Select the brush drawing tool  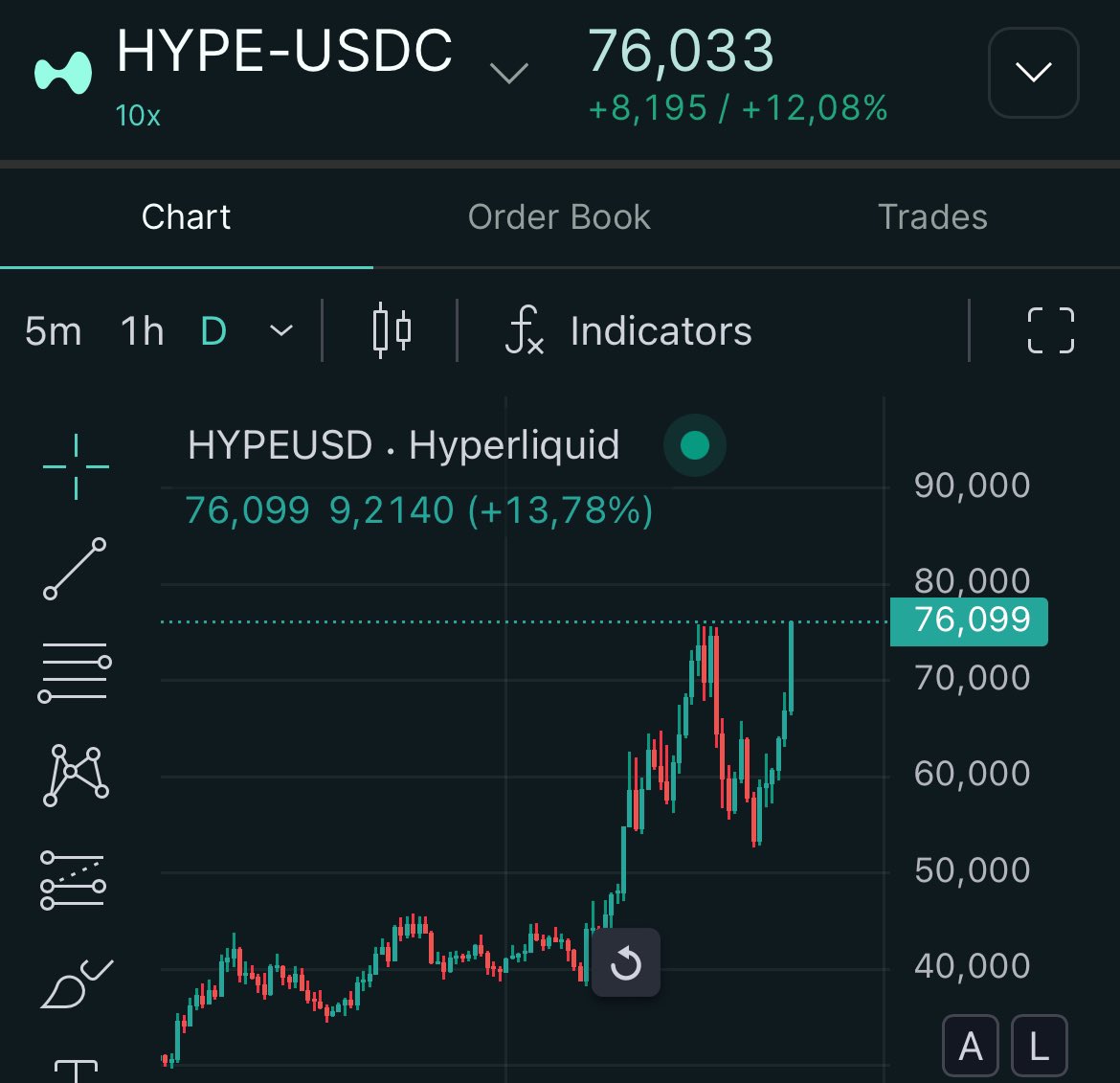tap(77, 983)
